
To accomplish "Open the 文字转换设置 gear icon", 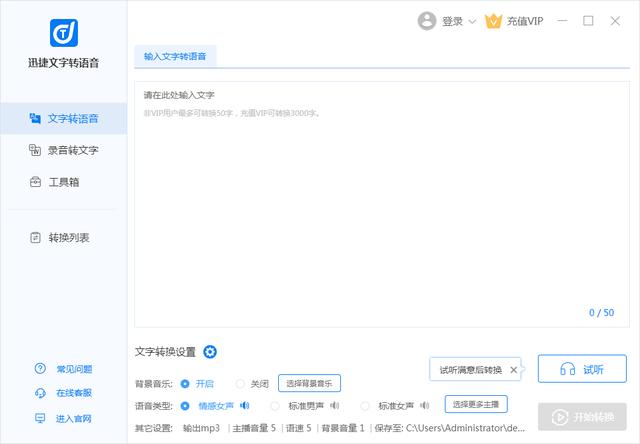I will pyautogui.click(x=210, y=352).
